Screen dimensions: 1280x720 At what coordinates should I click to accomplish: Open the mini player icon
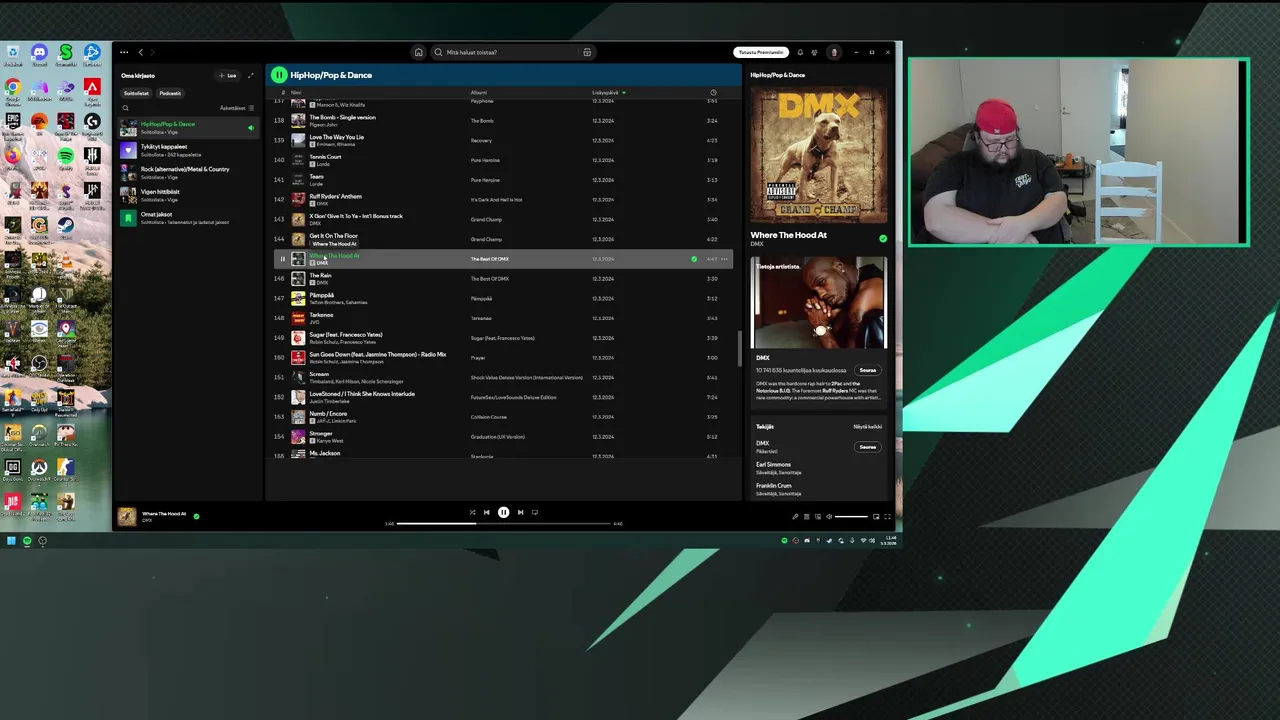point(876,517)
